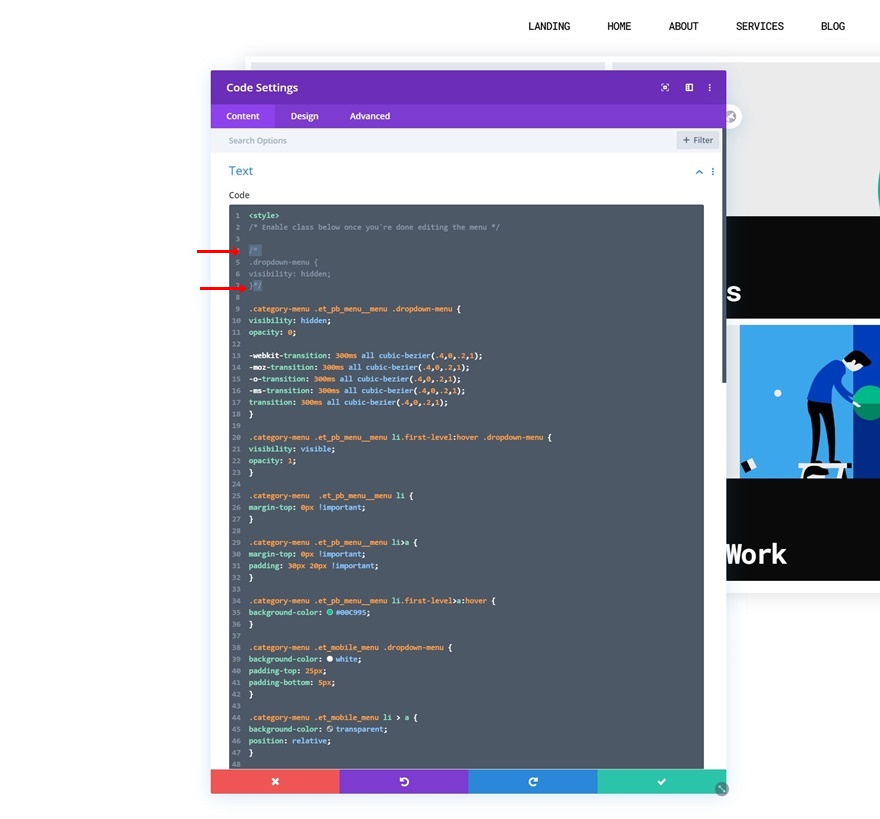Click the snap modal to sidebar icon

[x=689, y=88]
